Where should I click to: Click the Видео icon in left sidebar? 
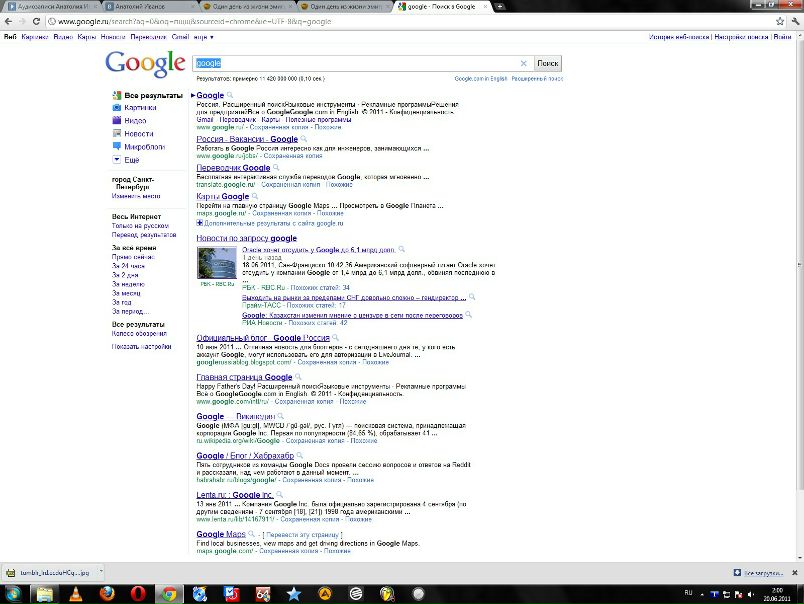[118, 120]
